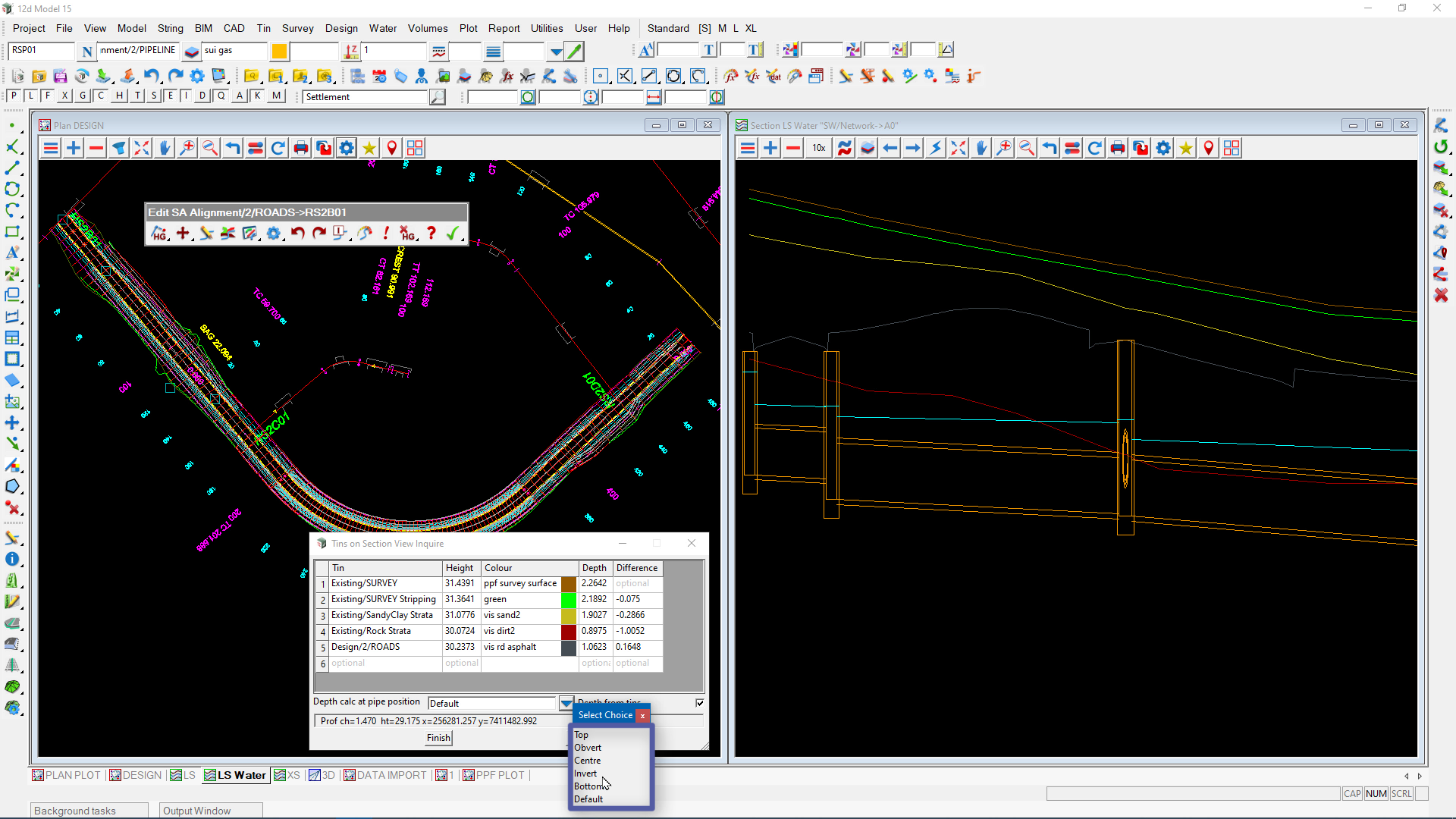
Task: Pick Obvert in the Select Choice popup
Action: (588, 748)
